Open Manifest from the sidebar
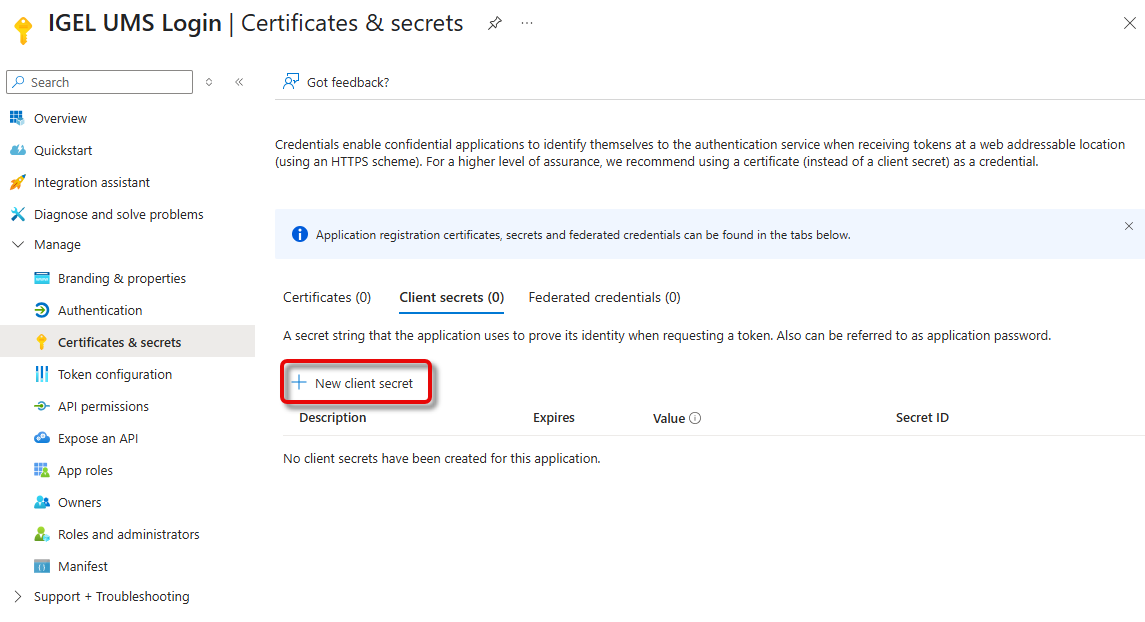Viewport: 1145px width, 622px height. 82,566
